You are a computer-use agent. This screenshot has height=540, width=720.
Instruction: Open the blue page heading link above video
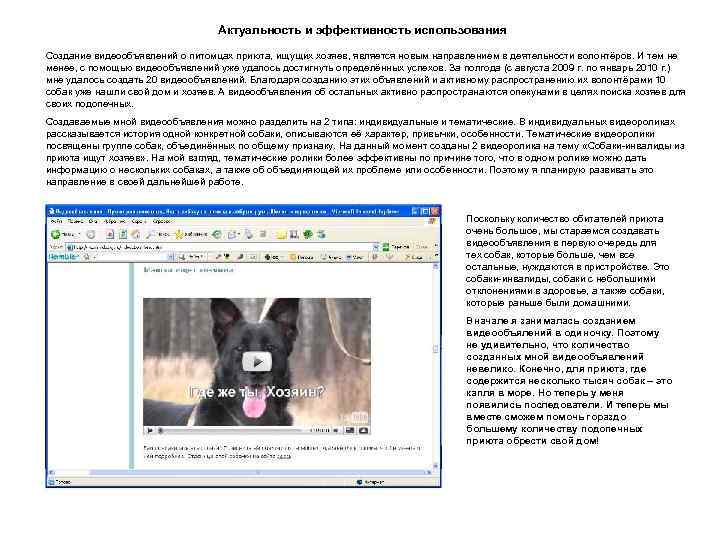coord(188,270)
